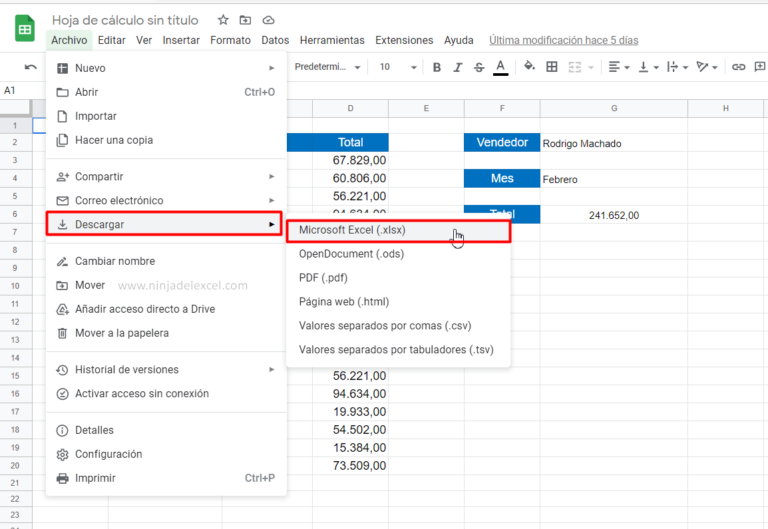The width and height of the screenshot is (768, 529).
Task: Open Detalles from the file menu
Action: pos(166,430)
